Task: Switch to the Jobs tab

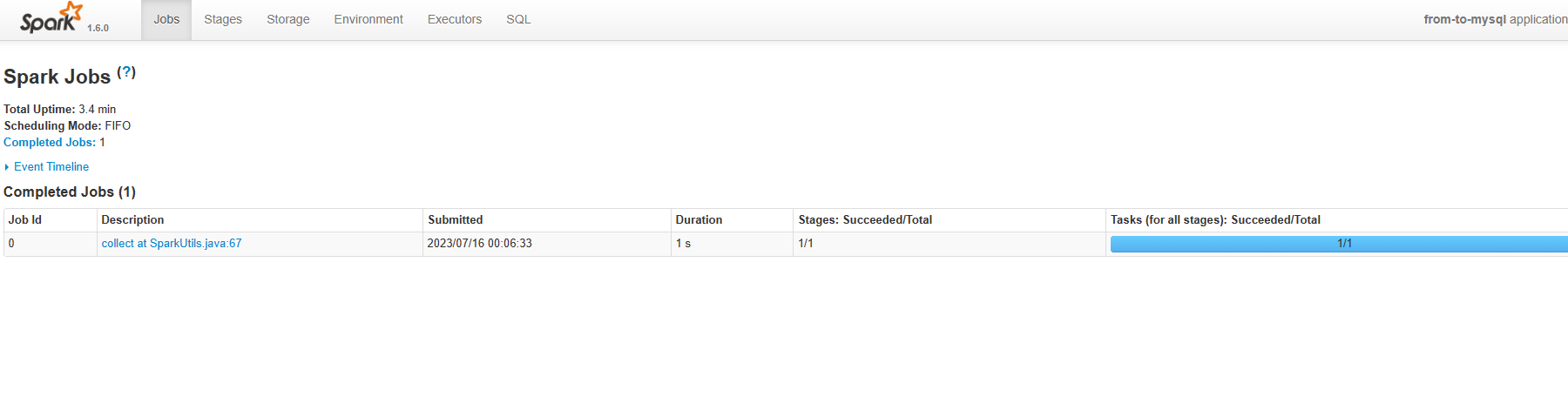Action: 166,19
